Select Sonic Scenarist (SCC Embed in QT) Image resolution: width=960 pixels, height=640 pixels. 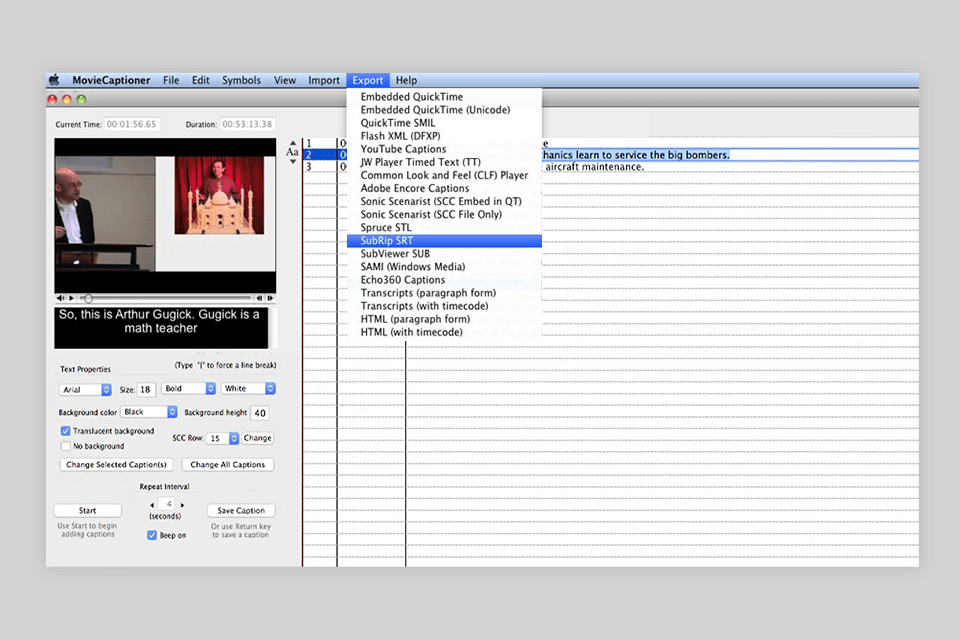(x=444, y=201)
